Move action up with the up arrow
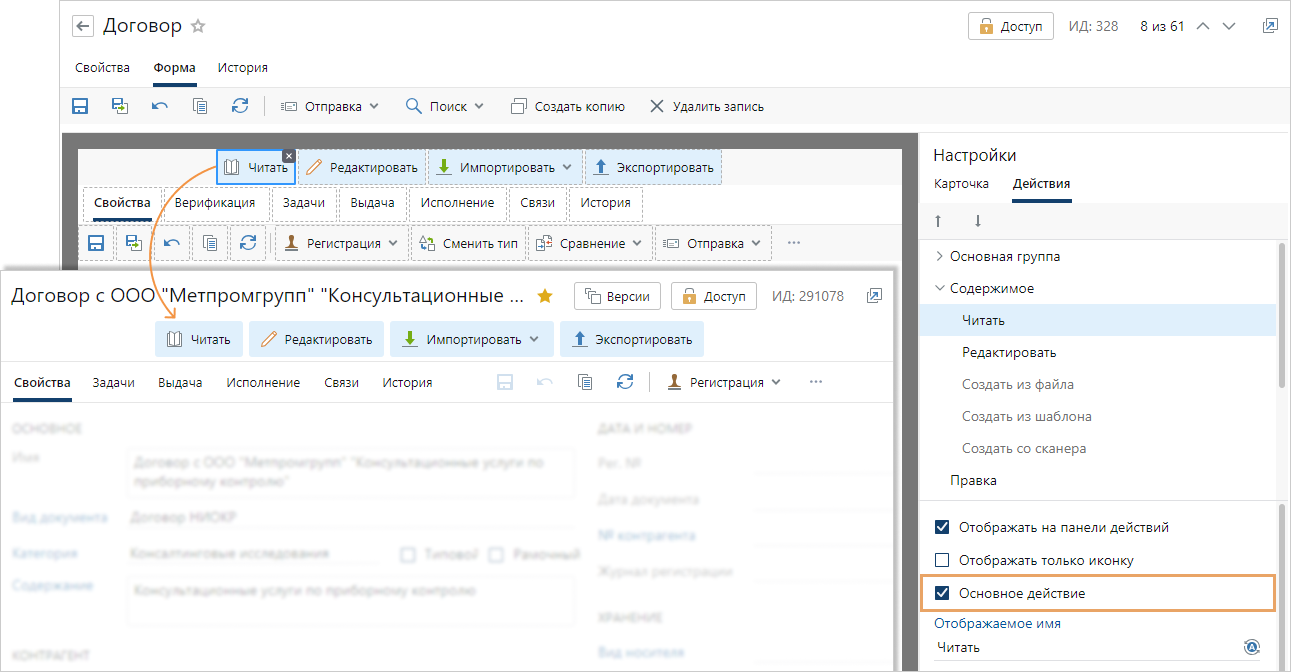The width and height of the screenshot is (1291, 672). [938, 221]
